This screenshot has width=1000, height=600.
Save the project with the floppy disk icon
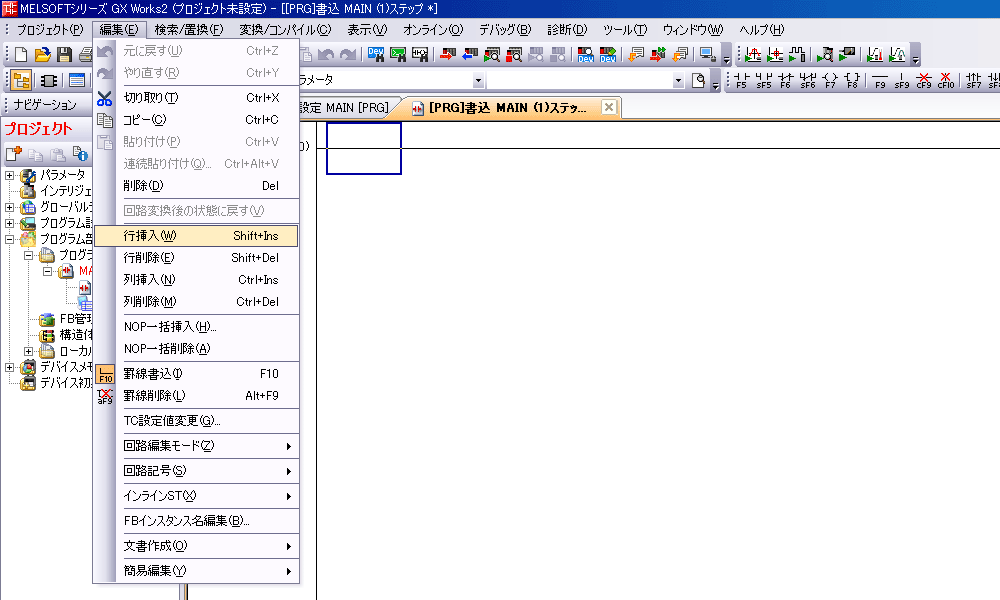click(x=64, y=55)
